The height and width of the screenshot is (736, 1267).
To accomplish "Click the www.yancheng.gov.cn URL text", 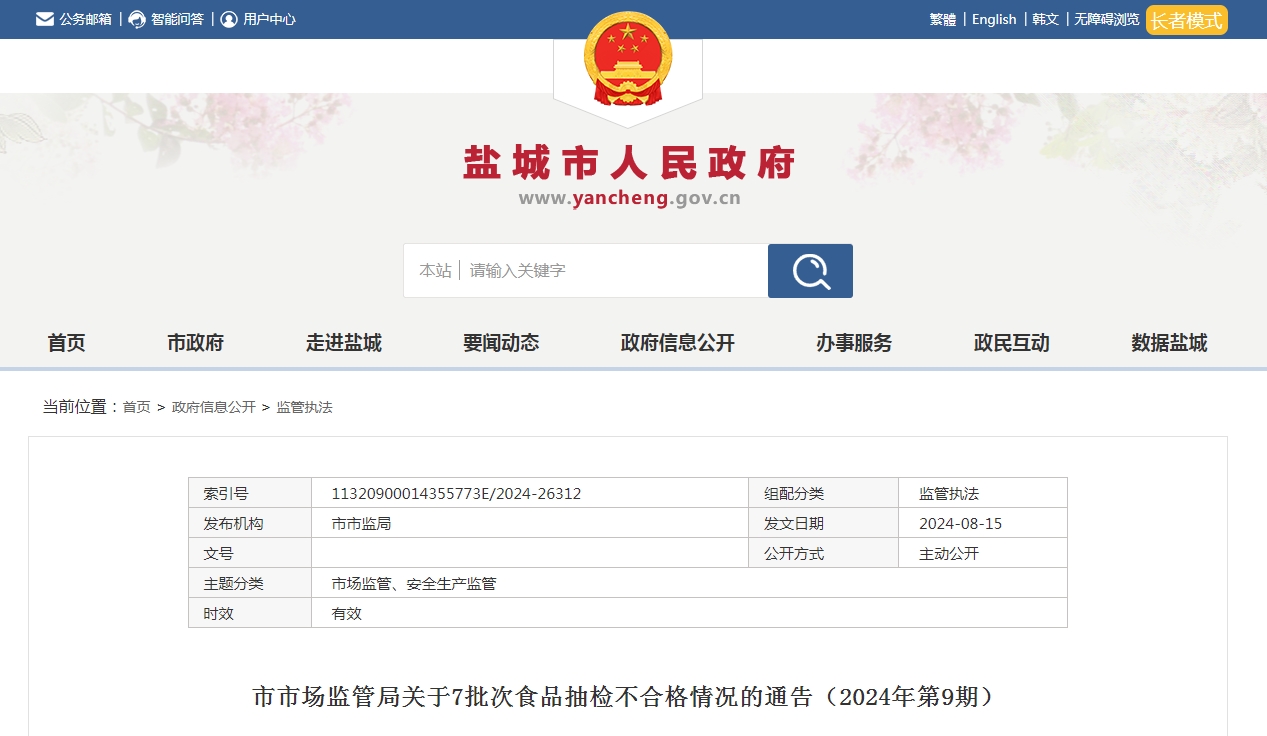I will click(629, 198).
